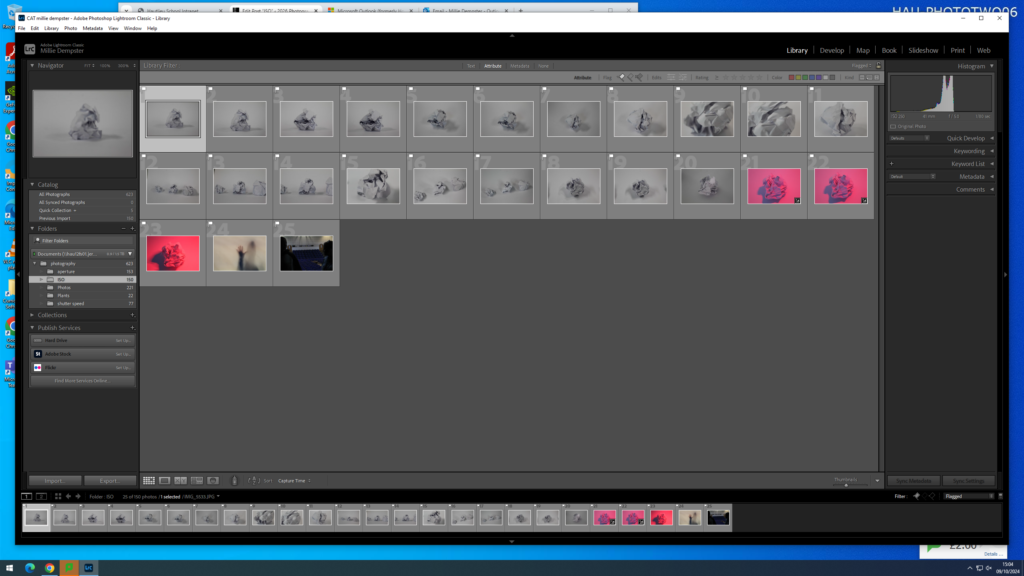Collapse the Folders panel
1024x576 pixels.
[32, 229]
